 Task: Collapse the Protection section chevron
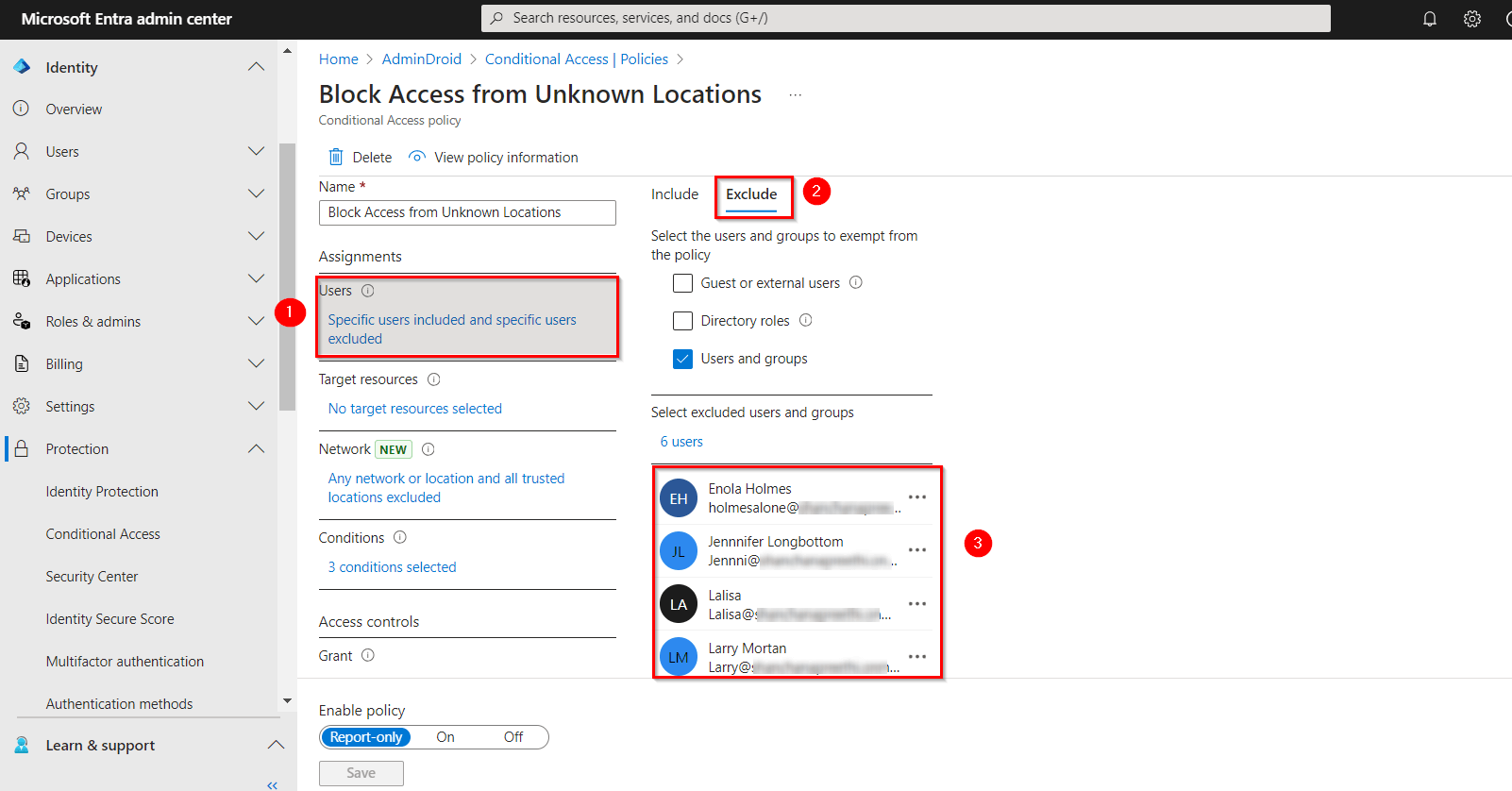tap(256, 448)
